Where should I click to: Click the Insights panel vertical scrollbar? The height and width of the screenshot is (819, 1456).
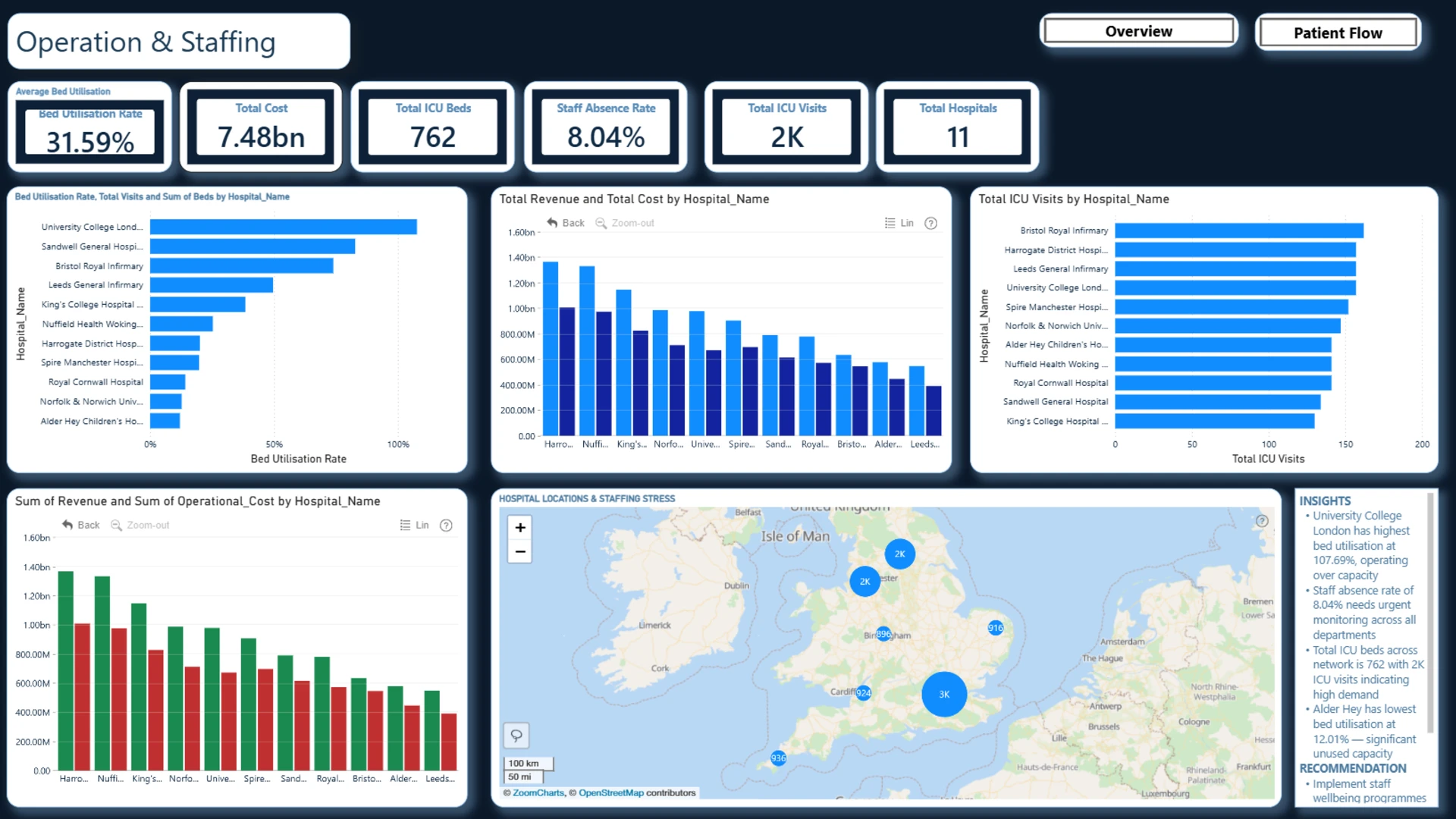click(x=1430, y=613)
